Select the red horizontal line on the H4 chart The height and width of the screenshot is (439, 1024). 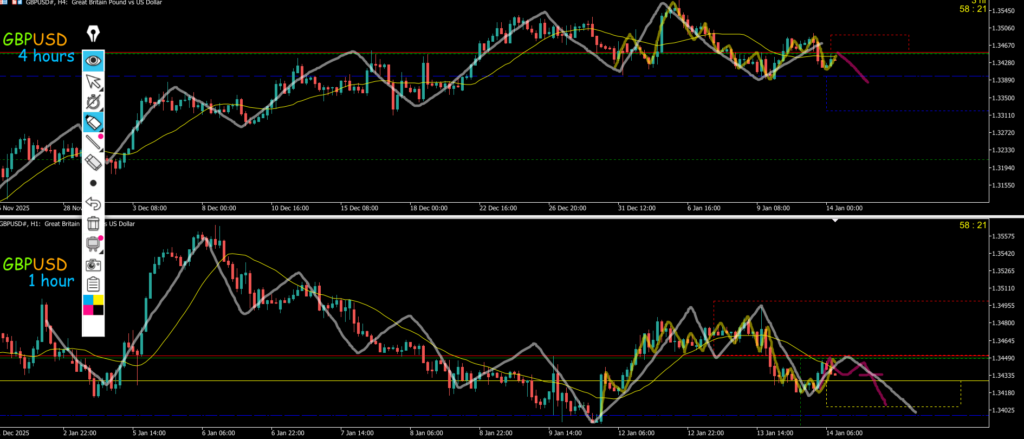coord(500,52)
